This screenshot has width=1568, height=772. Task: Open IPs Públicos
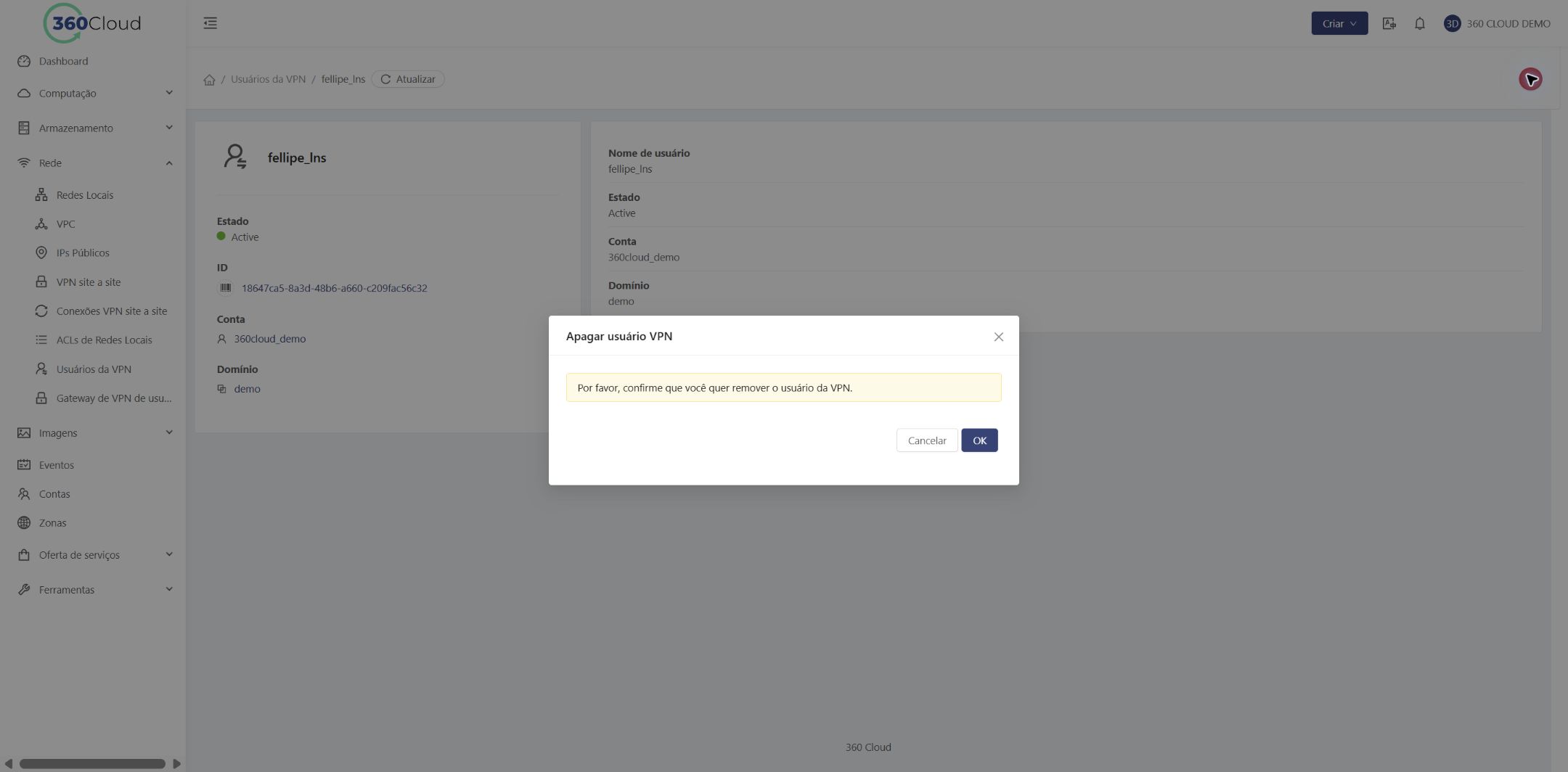93,252
